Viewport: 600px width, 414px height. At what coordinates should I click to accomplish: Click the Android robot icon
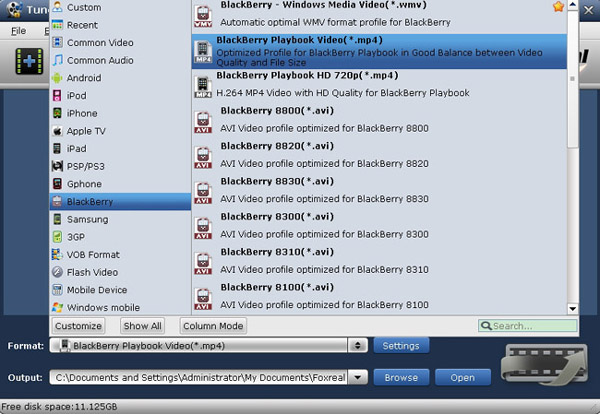point(57,78)
